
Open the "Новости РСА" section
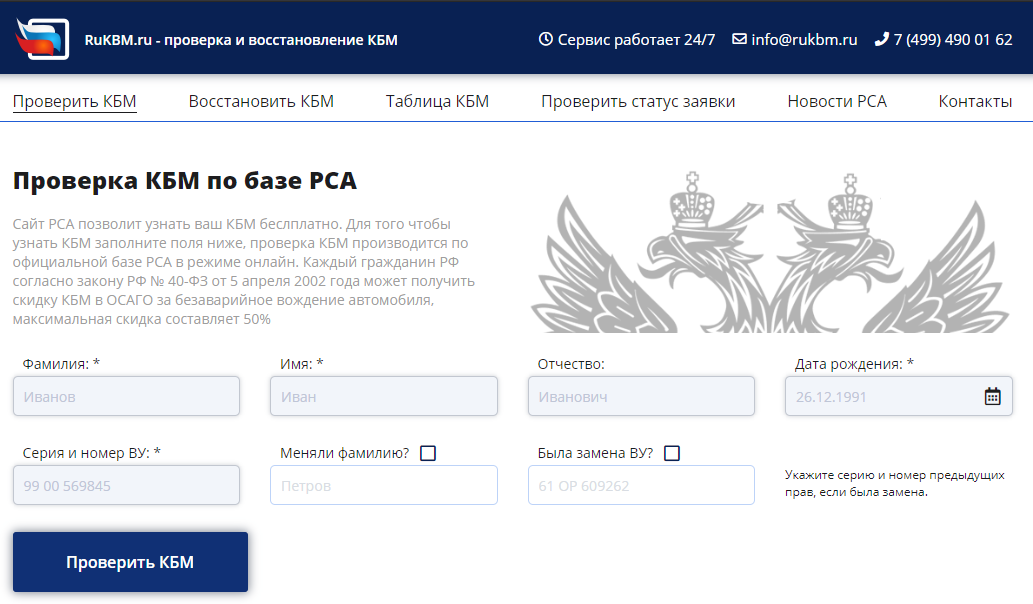coord(836,101)
